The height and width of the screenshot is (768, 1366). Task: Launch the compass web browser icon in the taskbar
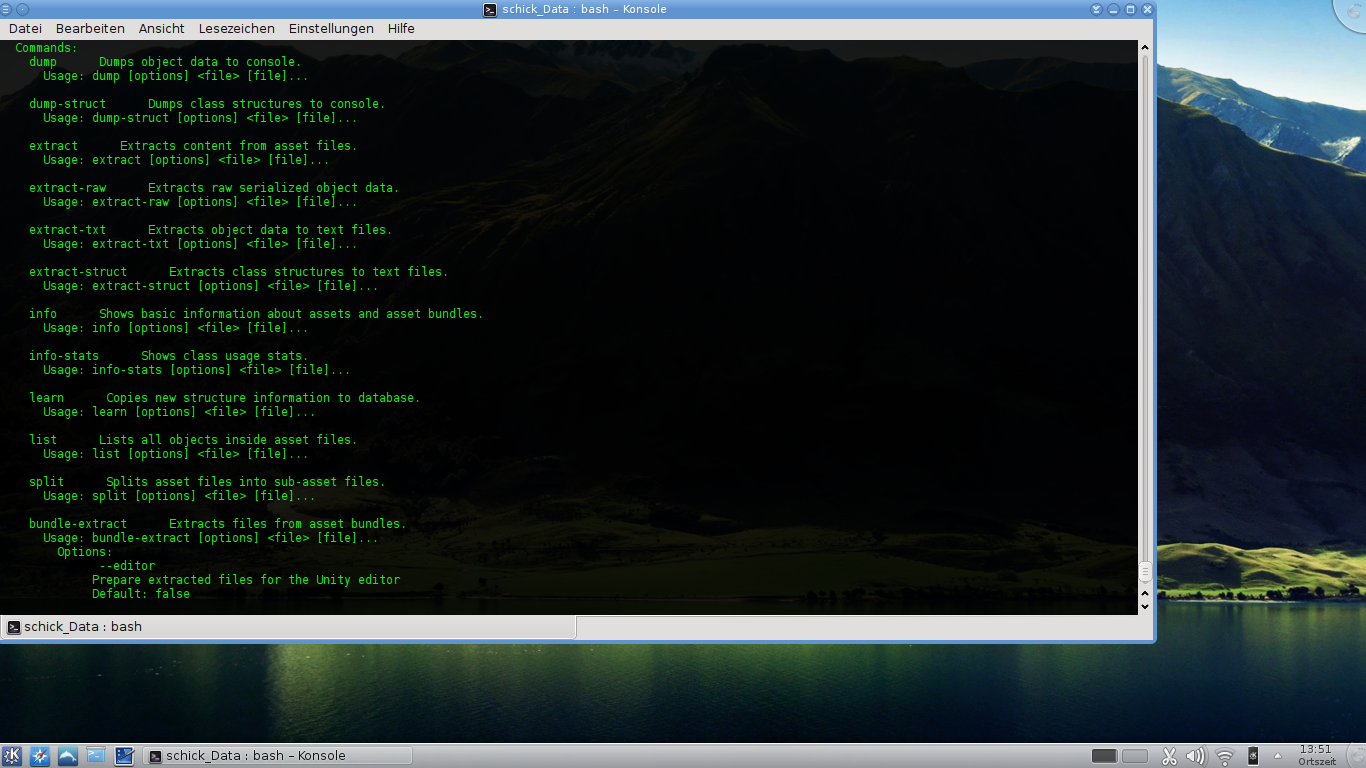point(40,756)
